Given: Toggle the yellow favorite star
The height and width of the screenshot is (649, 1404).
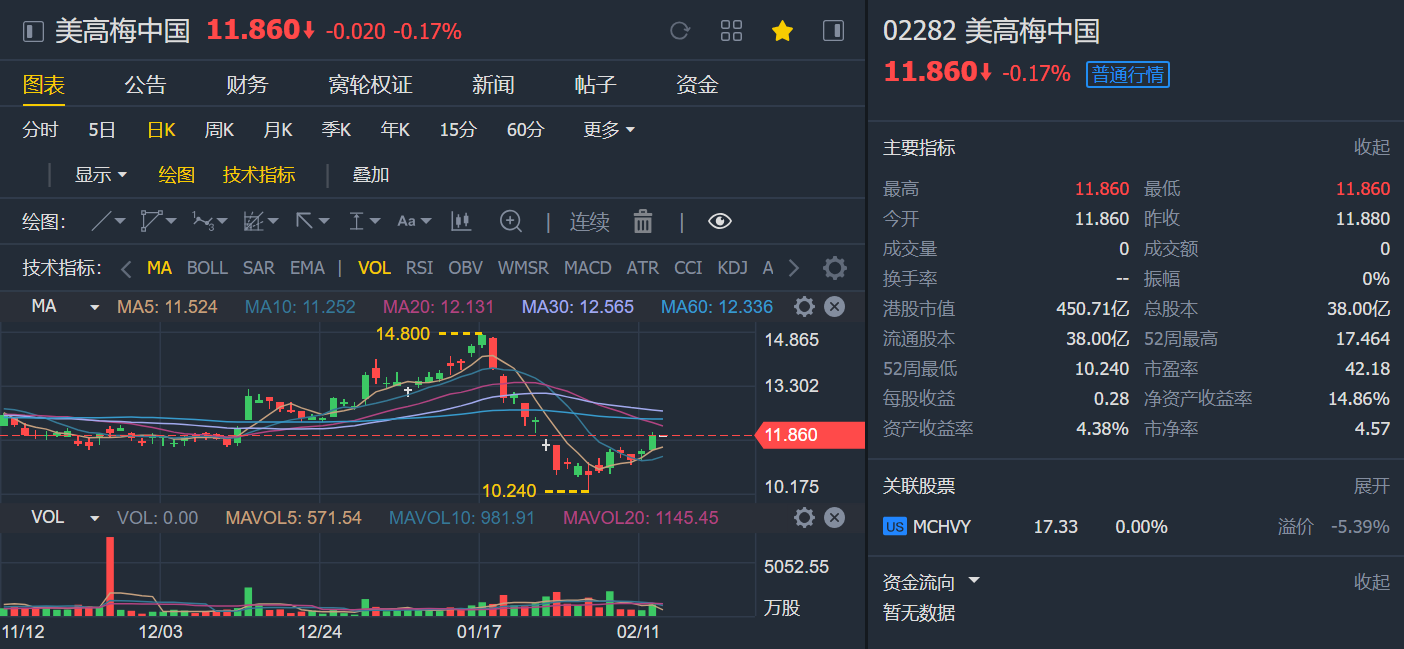Looking at the screenshot, I should click(x=782, y=31).
